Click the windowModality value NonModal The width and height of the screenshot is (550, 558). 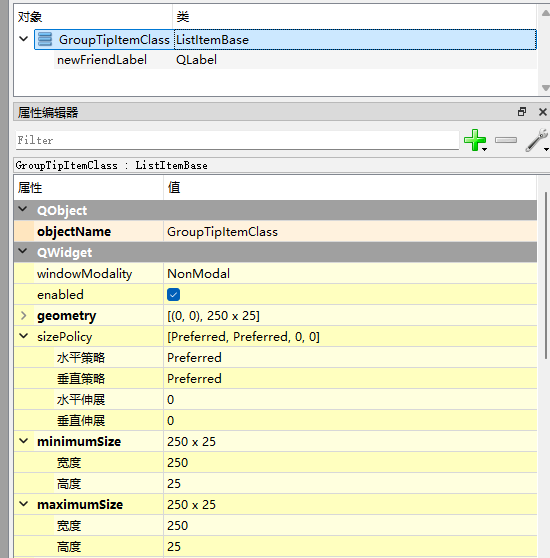(199, 274)
